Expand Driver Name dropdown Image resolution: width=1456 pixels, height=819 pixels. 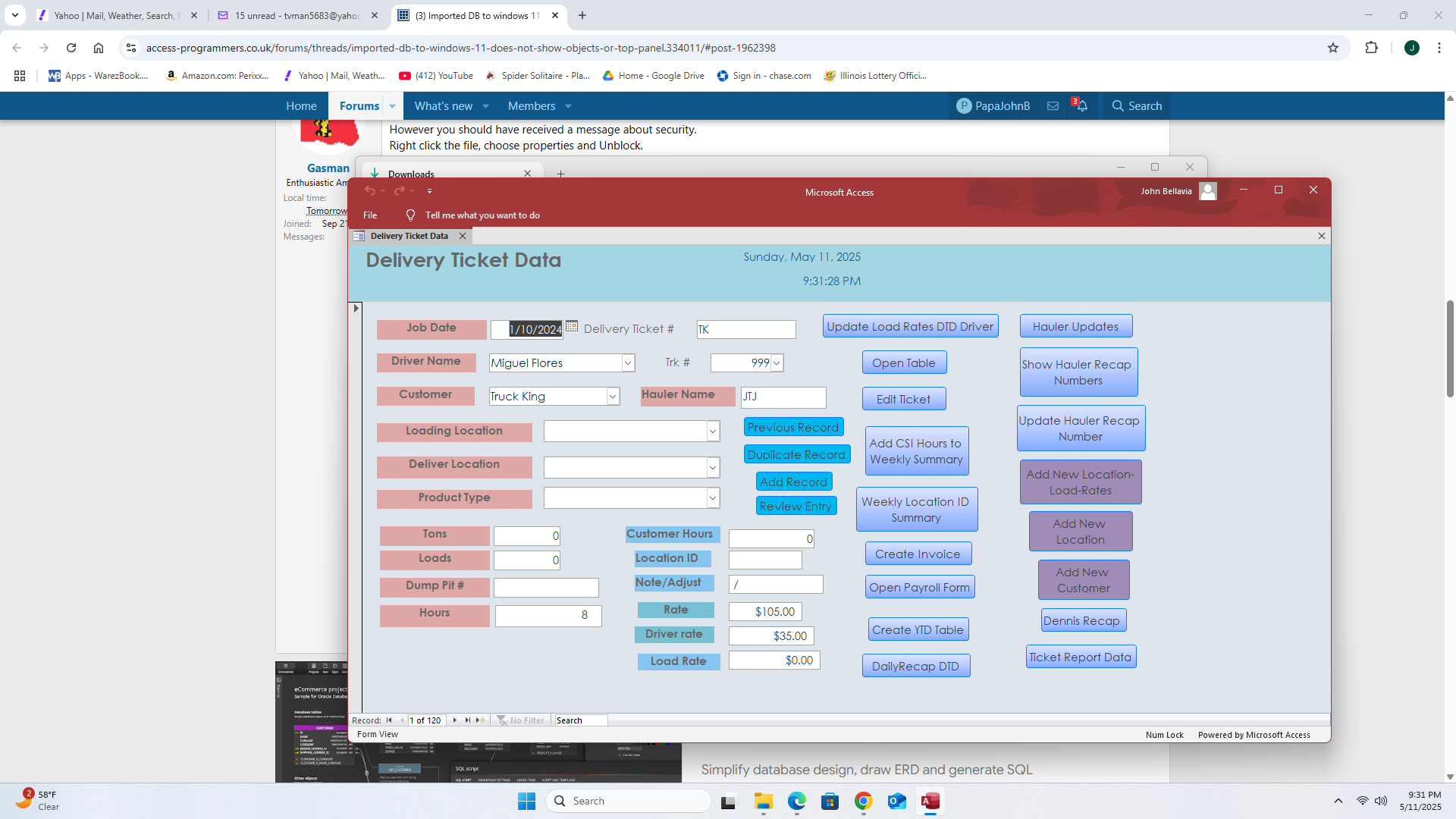point(628,363)
